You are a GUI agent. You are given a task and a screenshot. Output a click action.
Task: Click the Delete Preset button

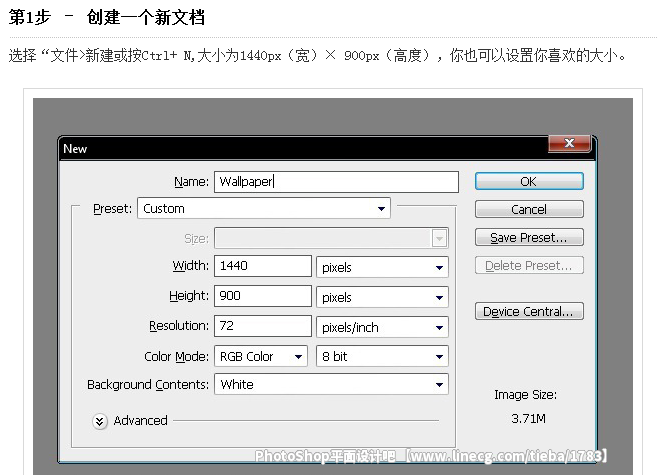click(x=529, y=265)
